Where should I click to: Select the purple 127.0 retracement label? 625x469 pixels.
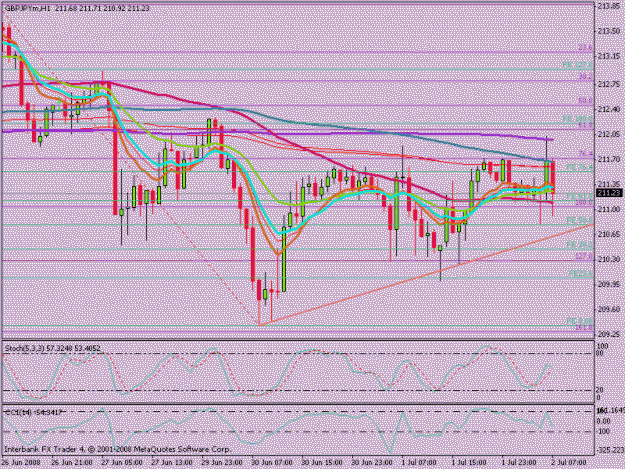click(584, 257)
